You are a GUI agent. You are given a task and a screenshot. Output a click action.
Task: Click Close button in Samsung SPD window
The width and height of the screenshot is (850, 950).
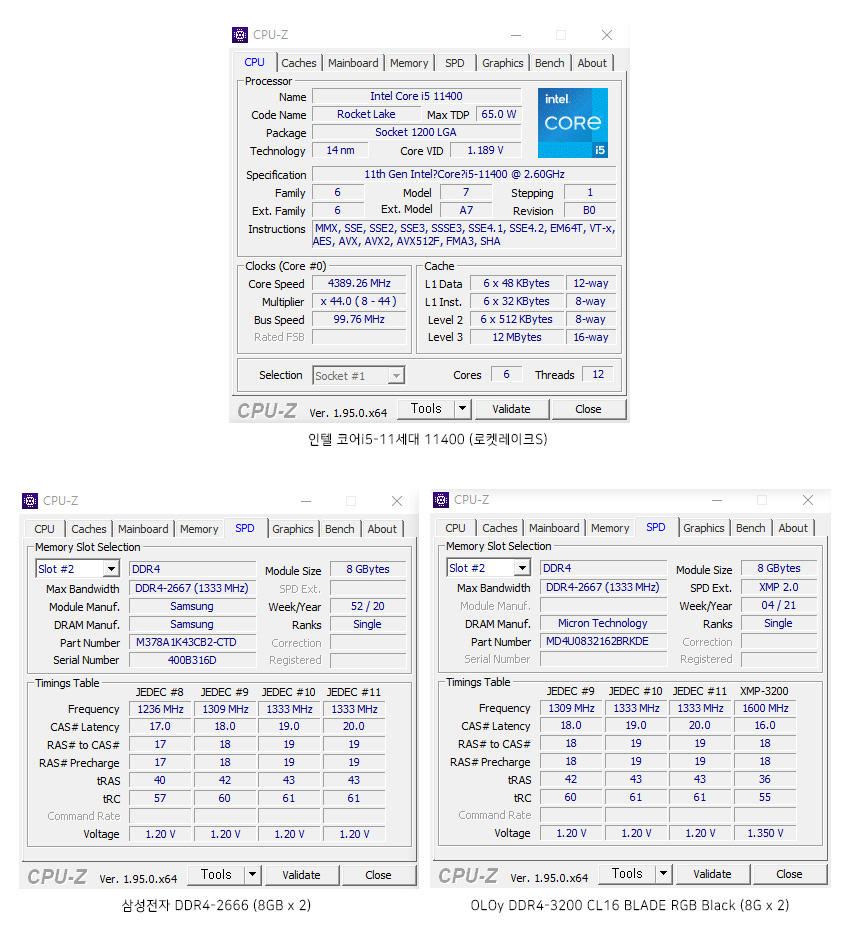[378, 875]
